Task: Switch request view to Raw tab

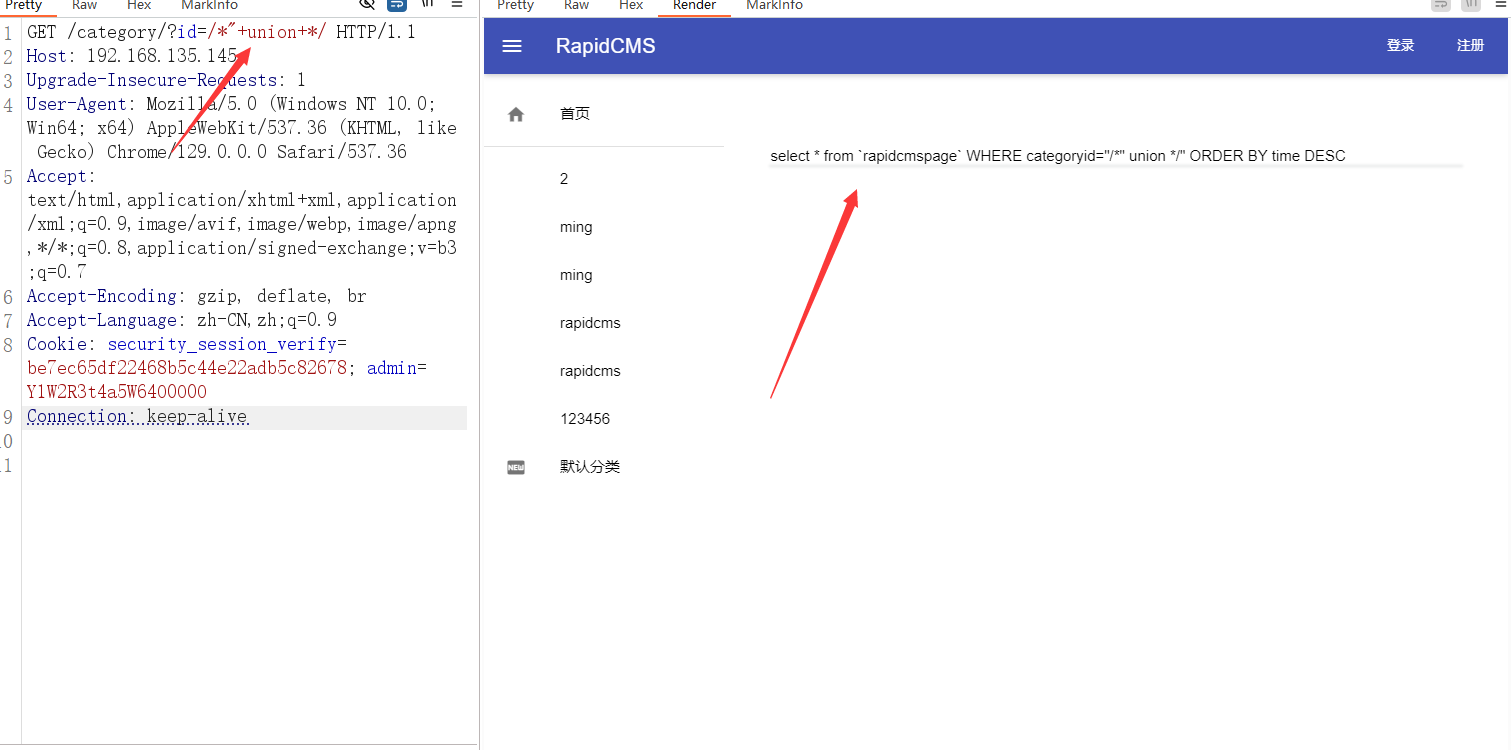Action: 85,5
